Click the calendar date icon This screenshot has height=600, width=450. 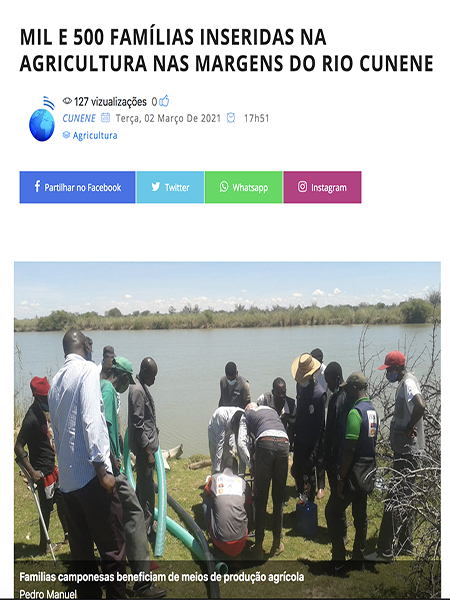[105, 118]
